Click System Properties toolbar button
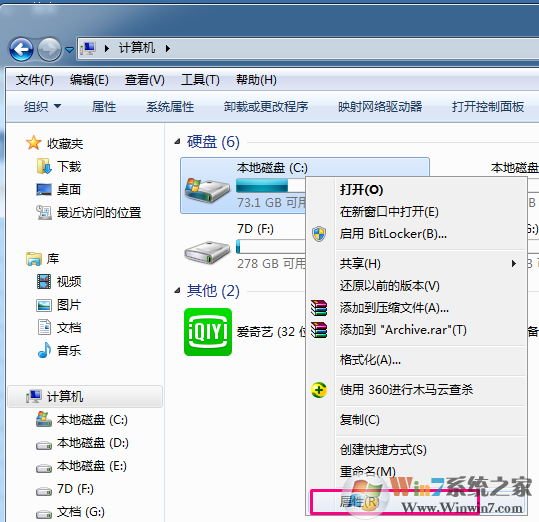Screen dimensions: 539x522 [170, 107]
